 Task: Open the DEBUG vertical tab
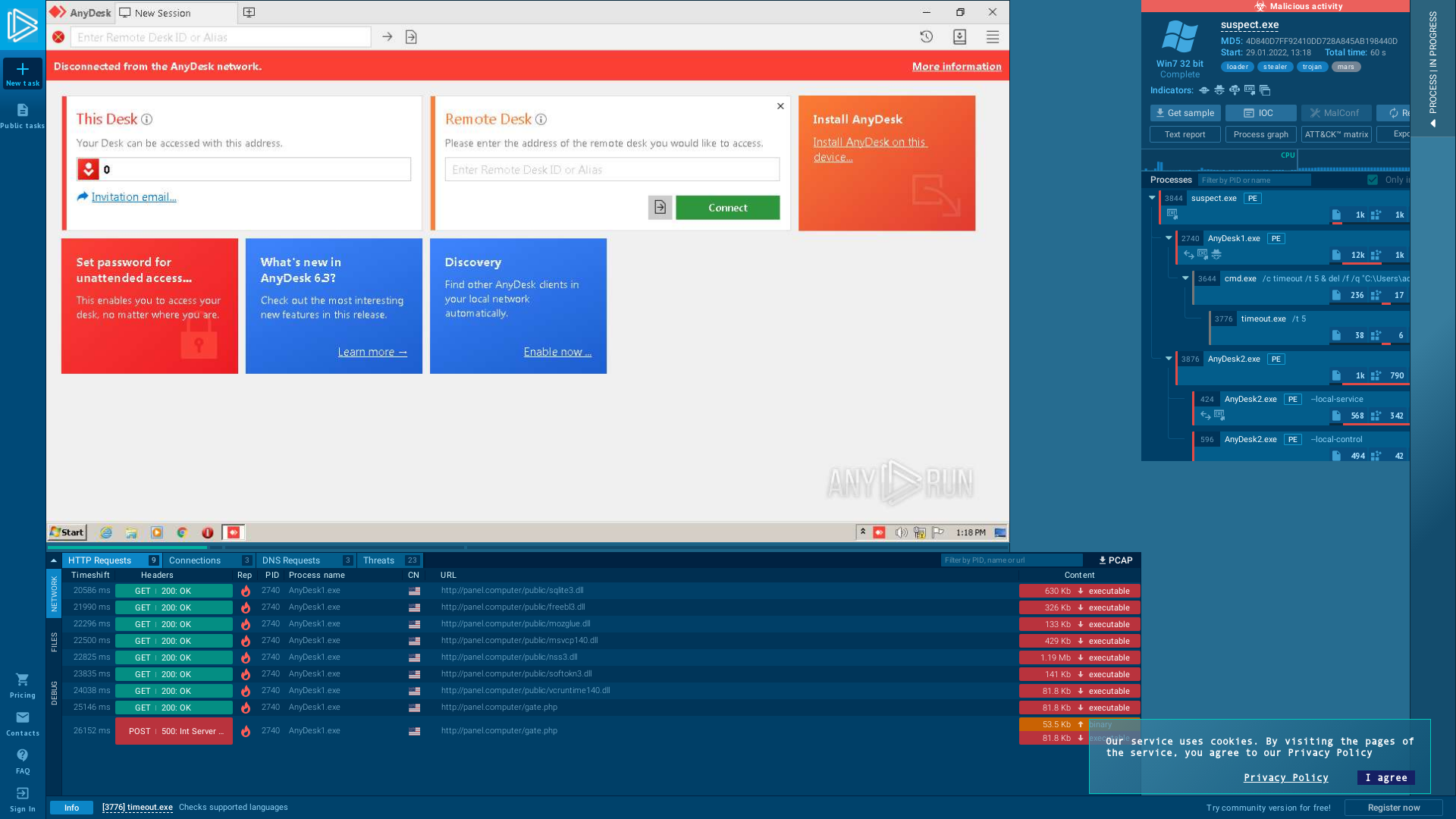[54, 693]
